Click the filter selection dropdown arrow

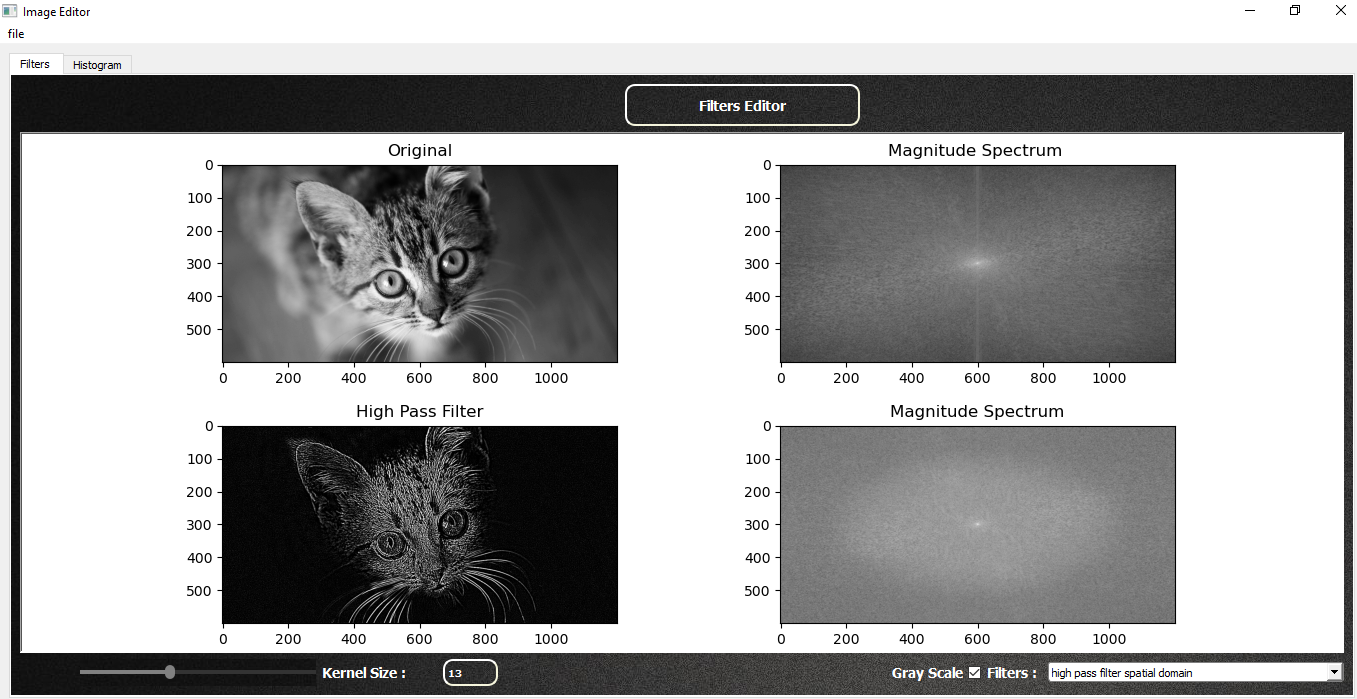tap(1334, 672)
